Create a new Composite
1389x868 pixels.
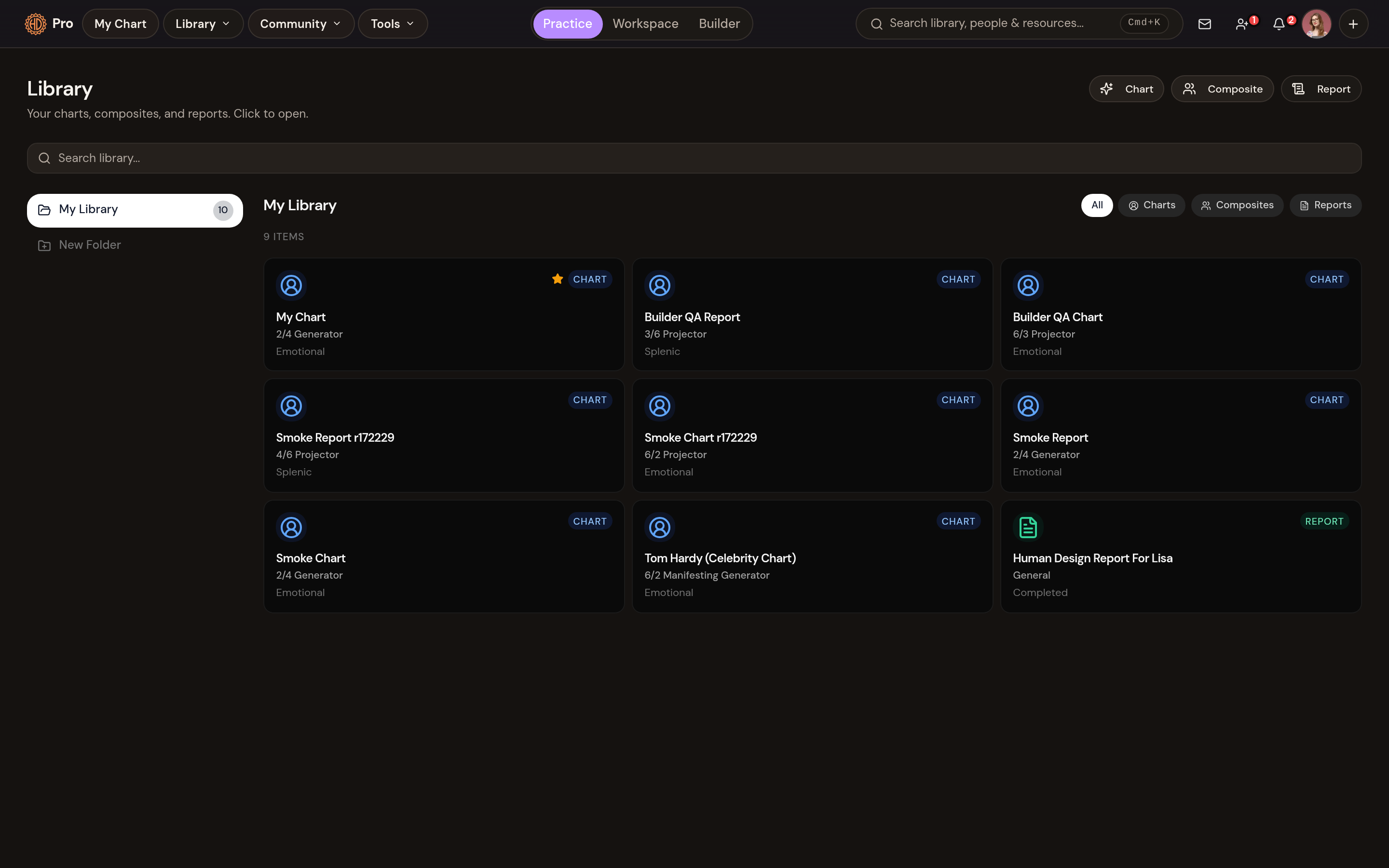tap(1222, 89)
